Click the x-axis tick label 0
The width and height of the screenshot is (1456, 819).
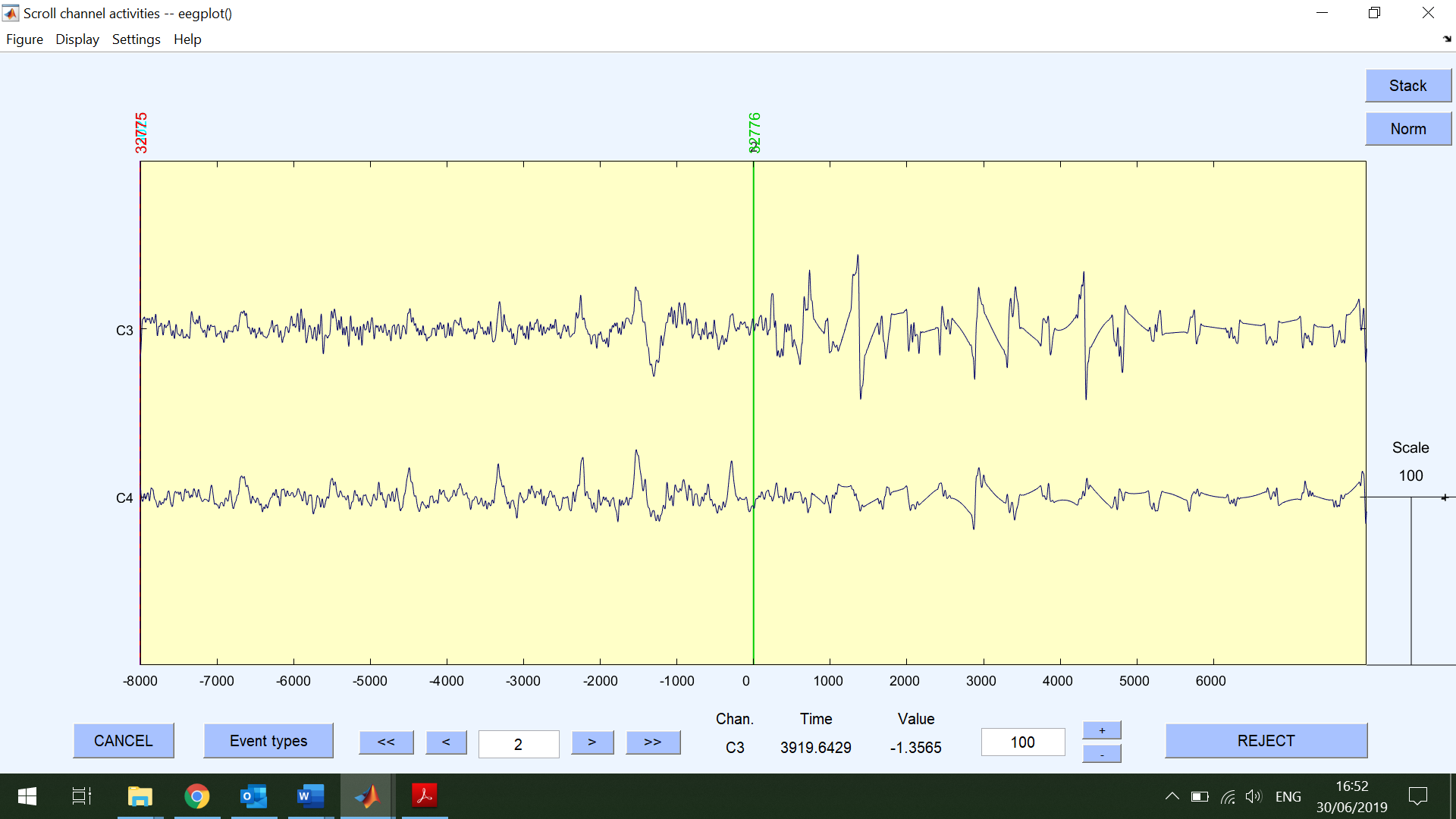click(746, 681)
